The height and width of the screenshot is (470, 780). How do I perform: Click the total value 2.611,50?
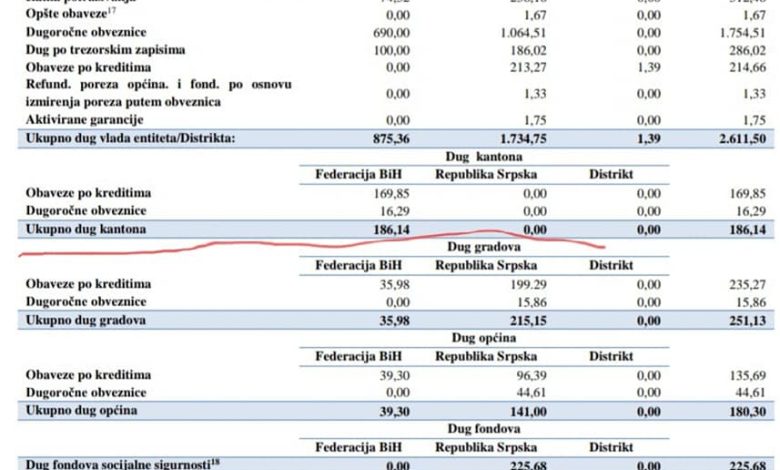[x=738, y=138]
